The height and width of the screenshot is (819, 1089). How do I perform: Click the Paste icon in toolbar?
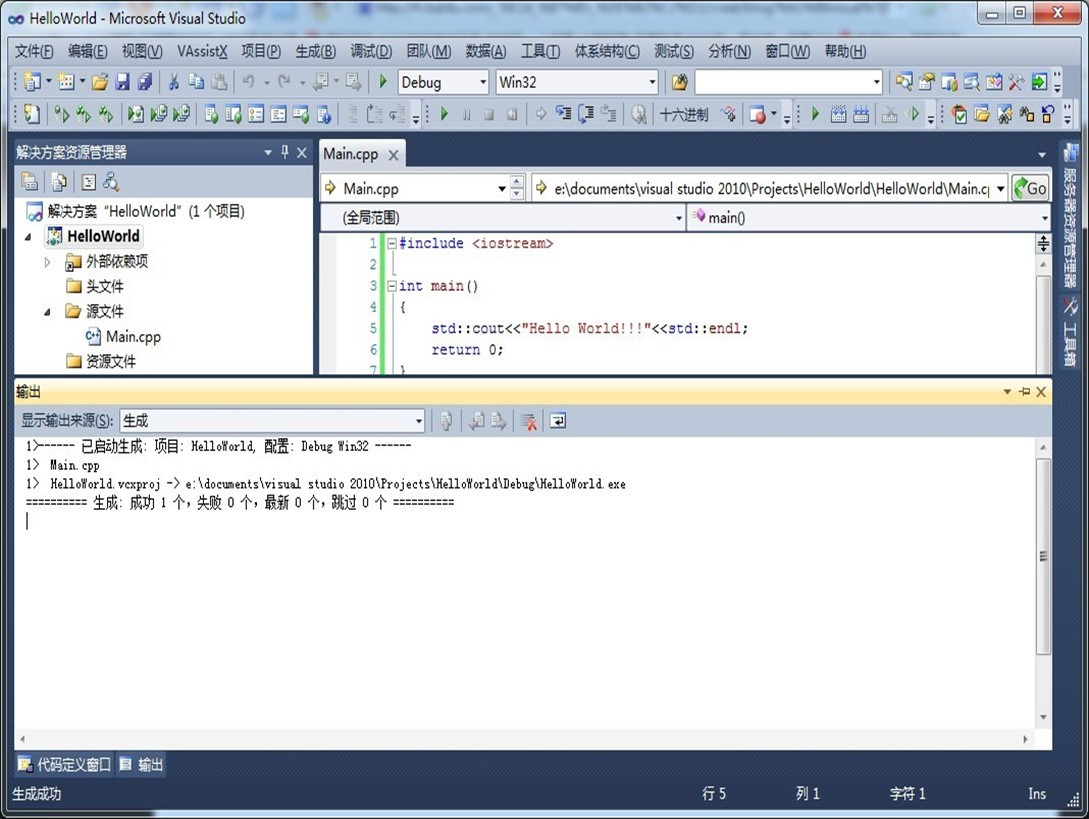point(219,82)
